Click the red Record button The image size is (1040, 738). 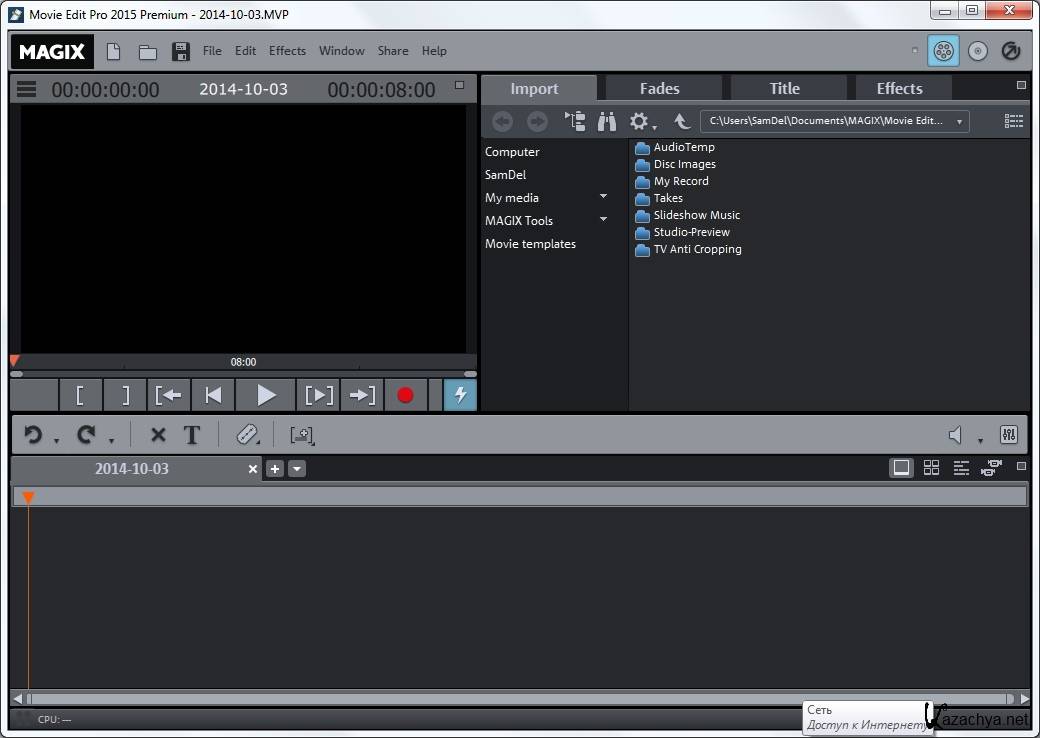(405, 395)
